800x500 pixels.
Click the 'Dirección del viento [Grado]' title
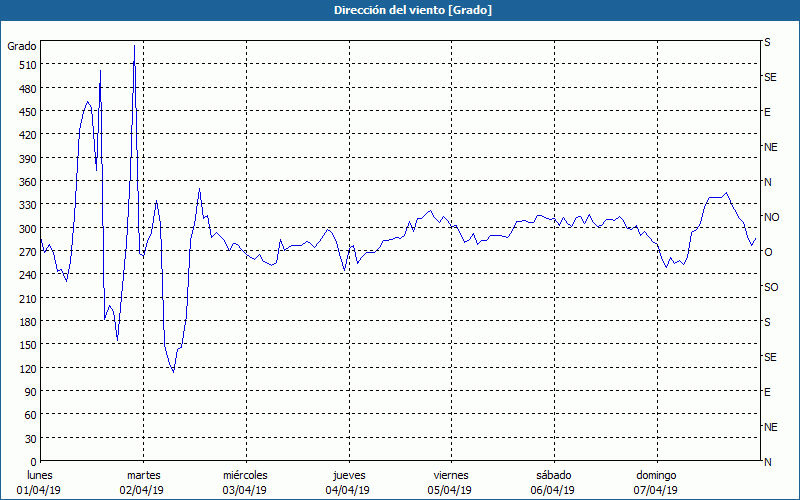(x=413, y=10)
